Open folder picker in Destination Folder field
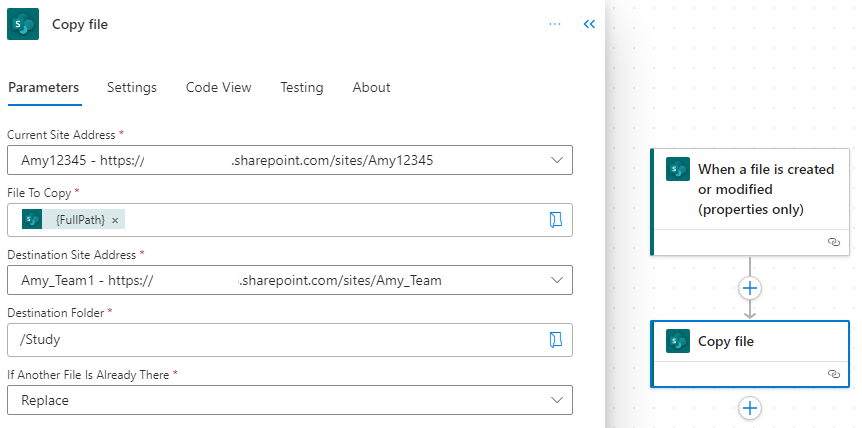This screenshot has height=428, width=862. coord(556,340)
